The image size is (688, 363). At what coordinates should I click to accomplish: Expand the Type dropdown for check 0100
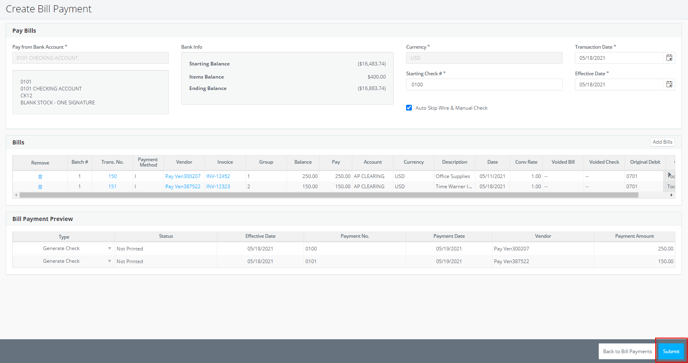pos(109,248)
